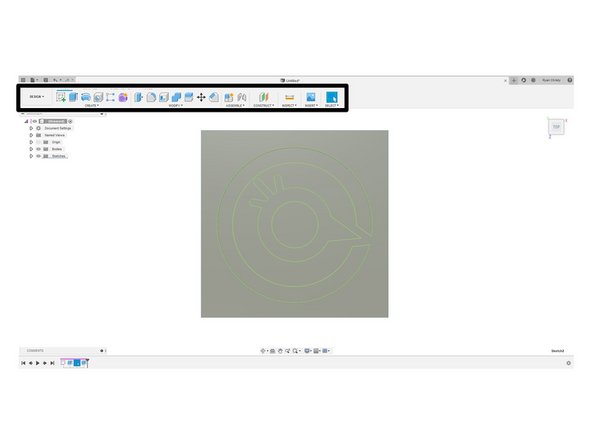Open the File menu dropdown
This screenshot has width=592, height=444.
pos(34,80)
